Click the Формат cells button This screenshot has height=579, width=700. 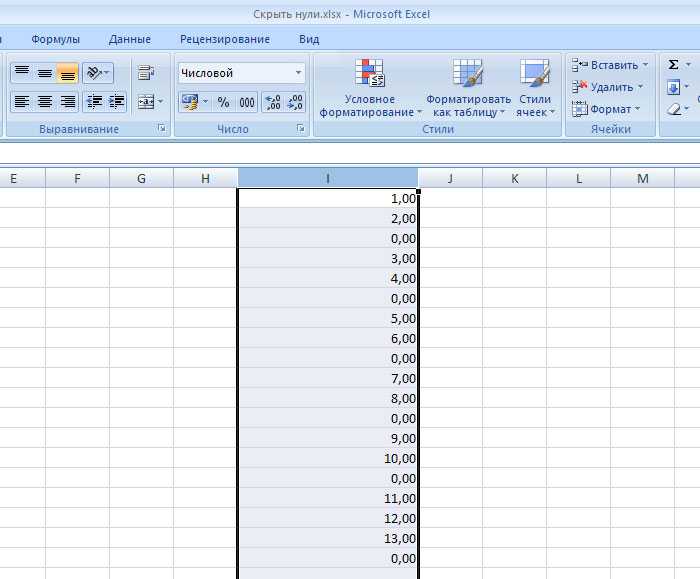pos(606,109)
